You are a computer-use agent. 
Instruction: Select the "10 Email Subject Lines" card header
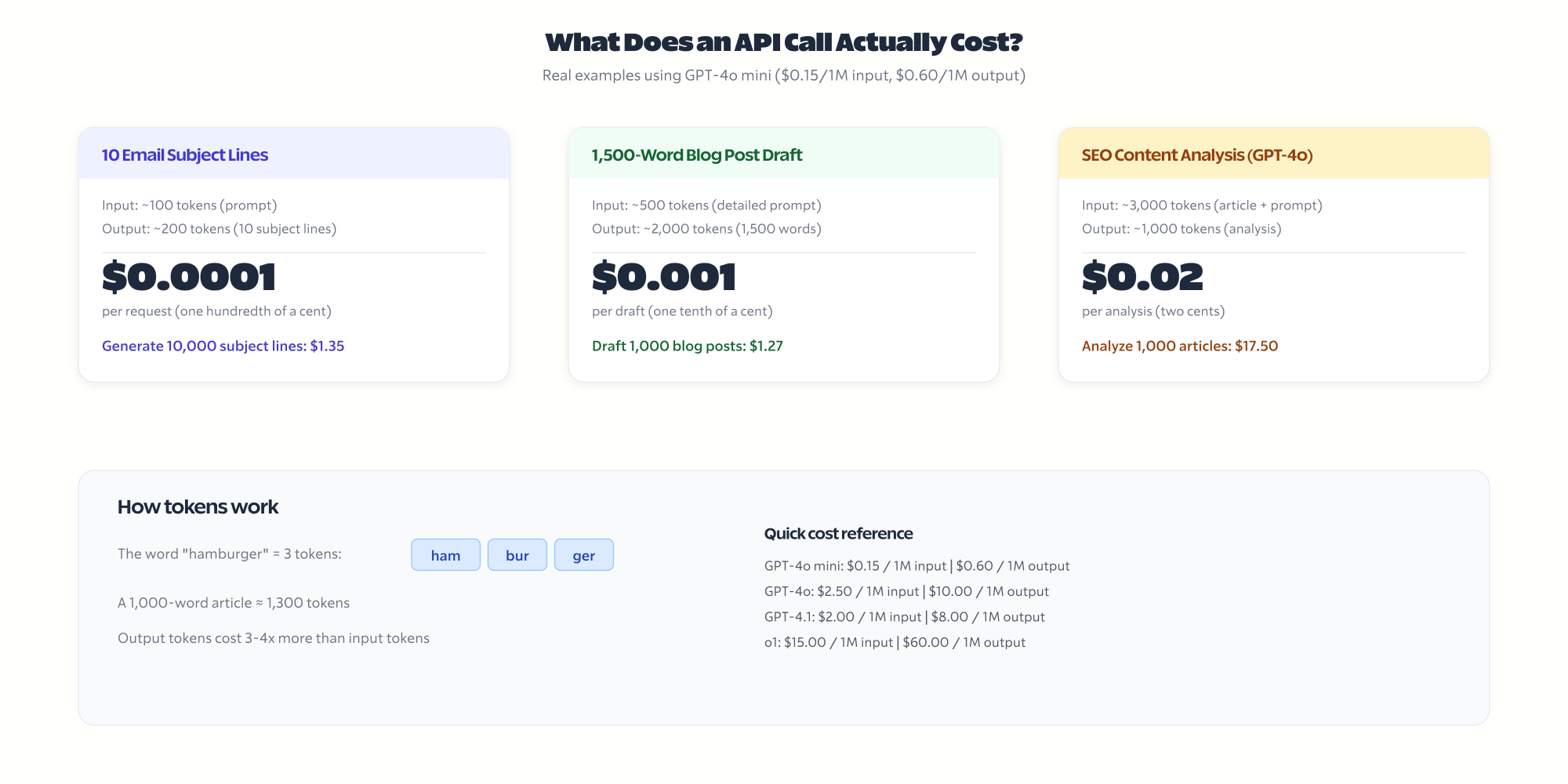coord(183,154)
